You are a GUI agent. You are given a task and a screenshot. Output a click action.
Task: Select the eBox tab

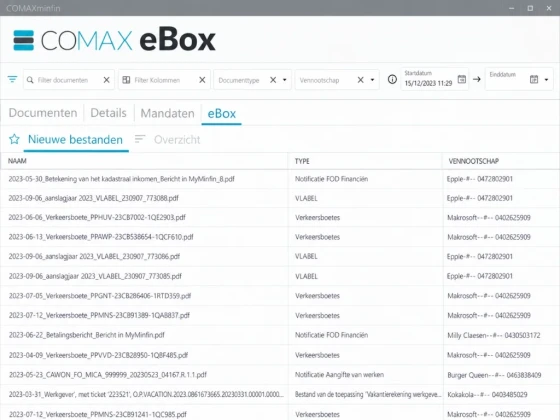pyautogui.click(x=222, y=114)
